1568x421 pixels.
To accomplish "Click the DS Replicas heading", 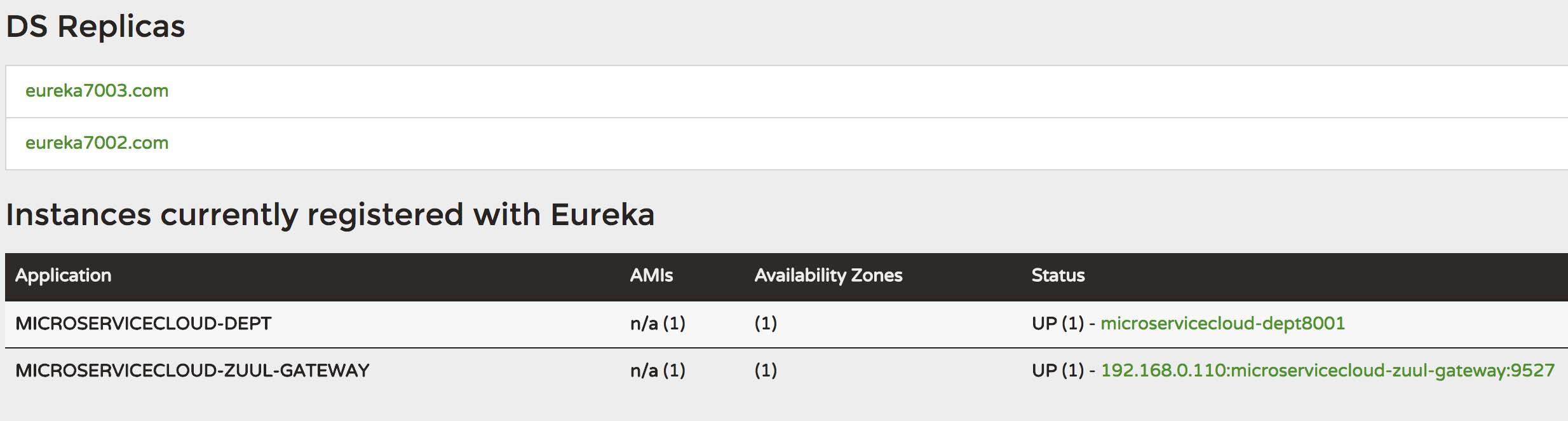I will pos(95,27).
